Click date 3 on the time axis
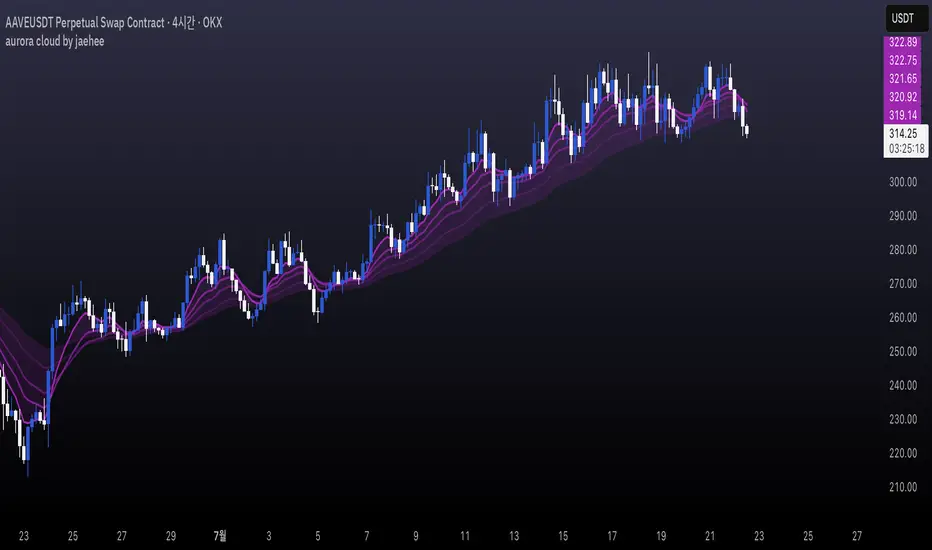Screen dimensions: 932x550 [269, 536]
